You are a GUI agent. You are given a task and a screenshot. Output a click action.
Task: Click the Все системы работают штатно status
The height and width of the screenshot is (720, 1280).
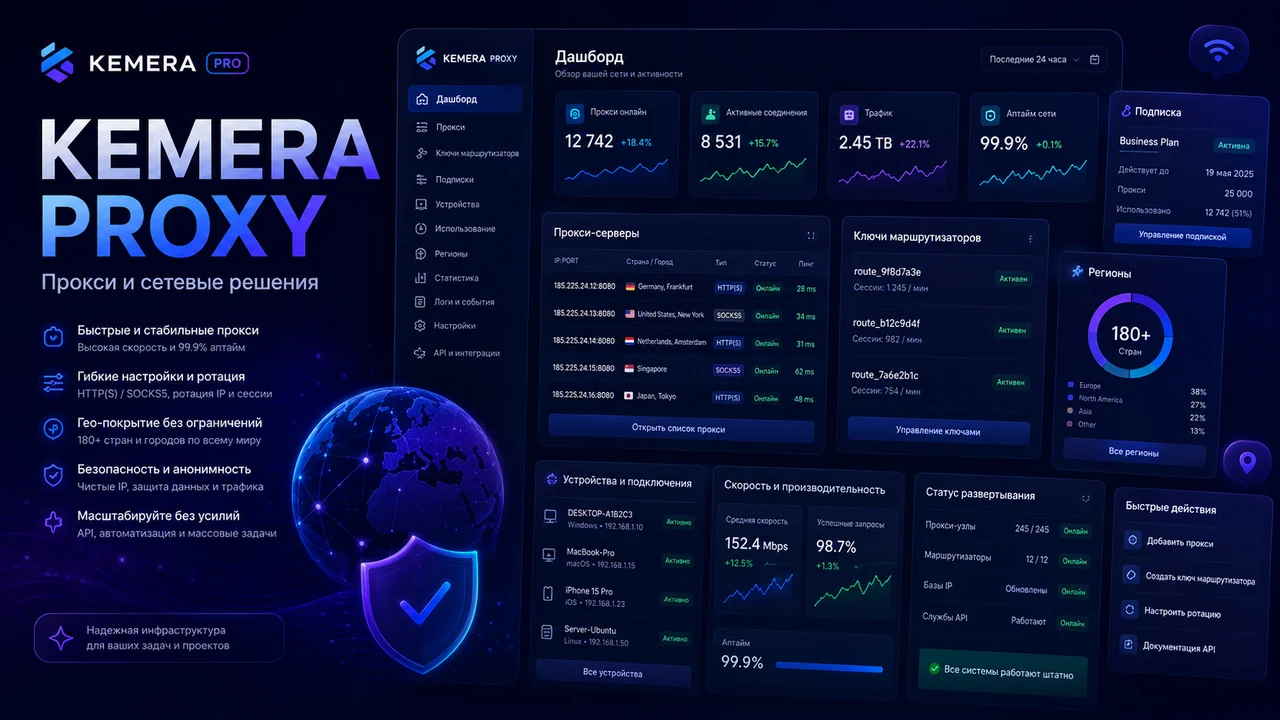[1001, 671]
